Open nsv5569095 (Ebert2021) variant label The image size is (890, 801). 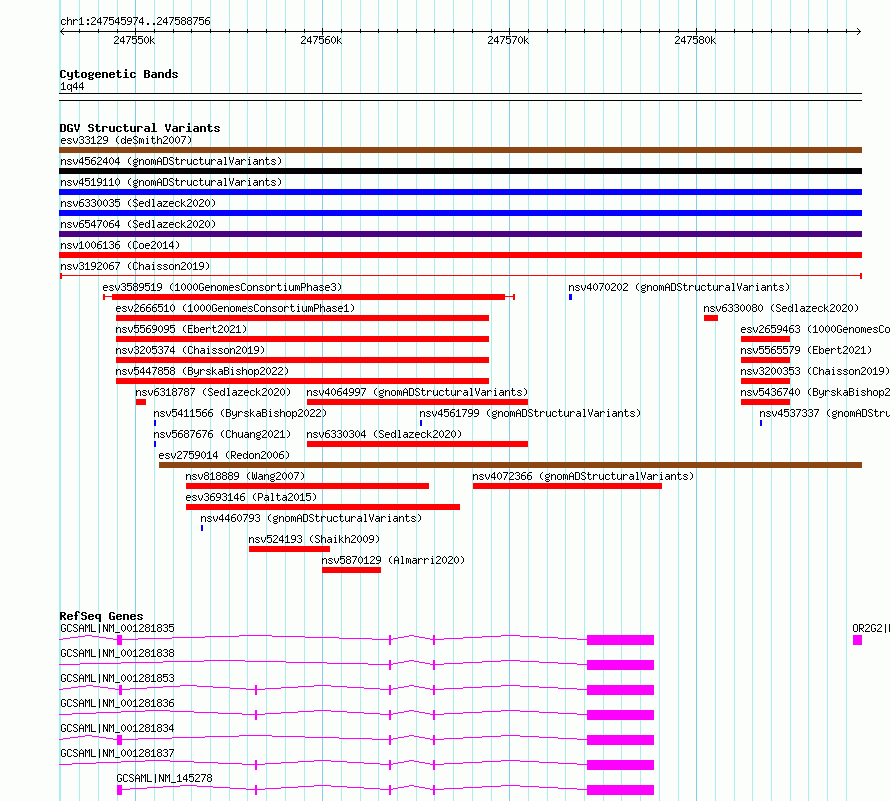pyautogui.click(x=181, y=329)
